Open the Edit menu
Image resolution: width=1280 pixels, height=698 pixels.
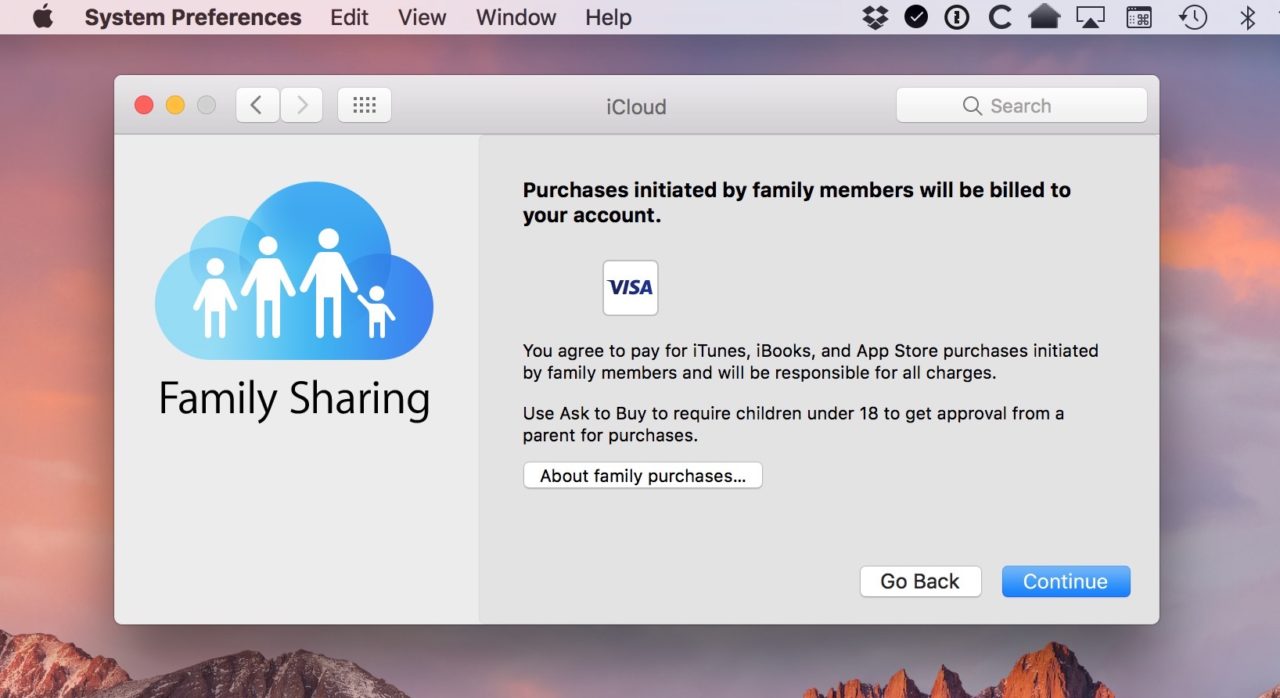pyautogui.click(x=350, y=17)
